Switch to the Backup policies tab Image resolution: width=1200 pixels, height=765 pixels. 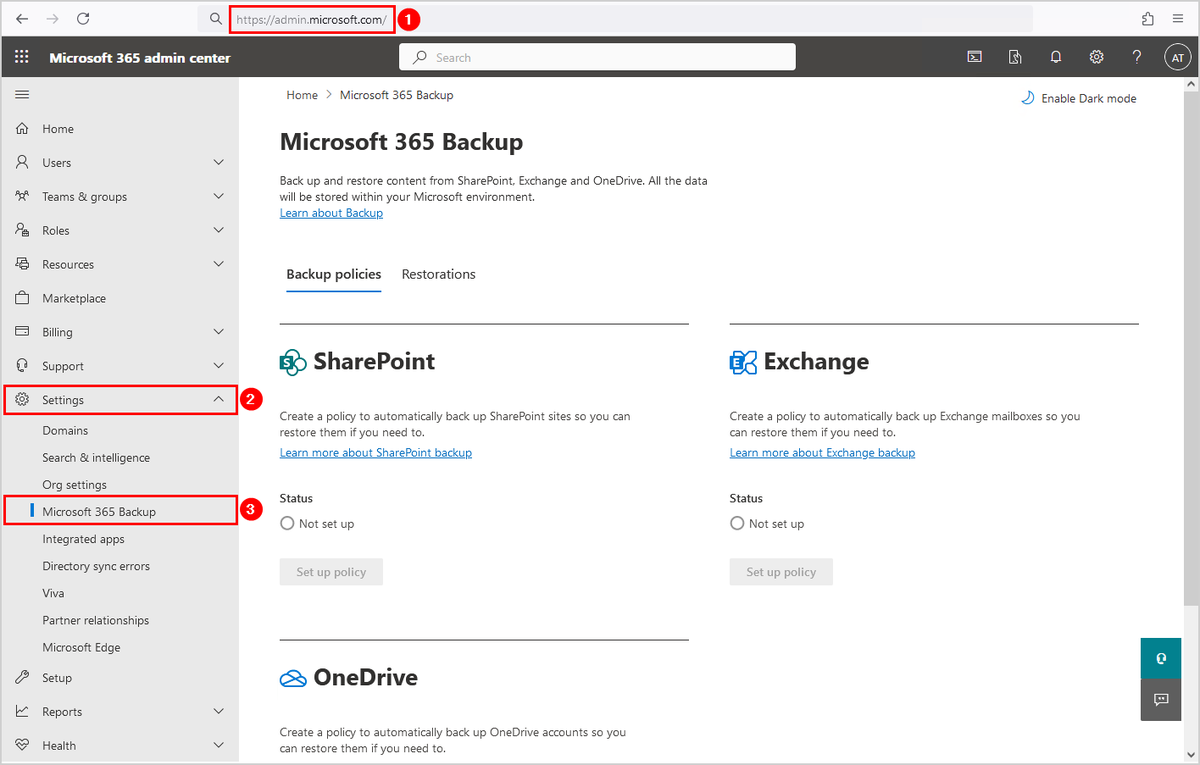(334, 274)
